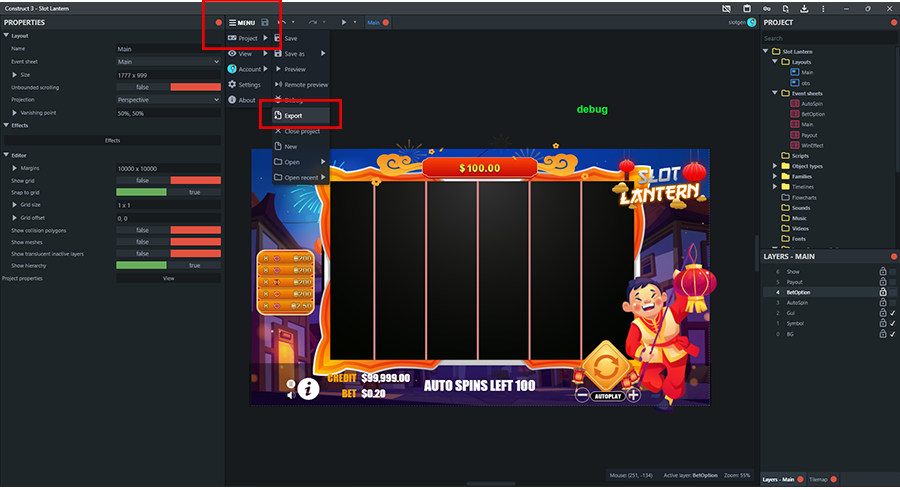Uncheck visibility of Symbol layer
900x489 pixels.
click(x=893, y=323)
